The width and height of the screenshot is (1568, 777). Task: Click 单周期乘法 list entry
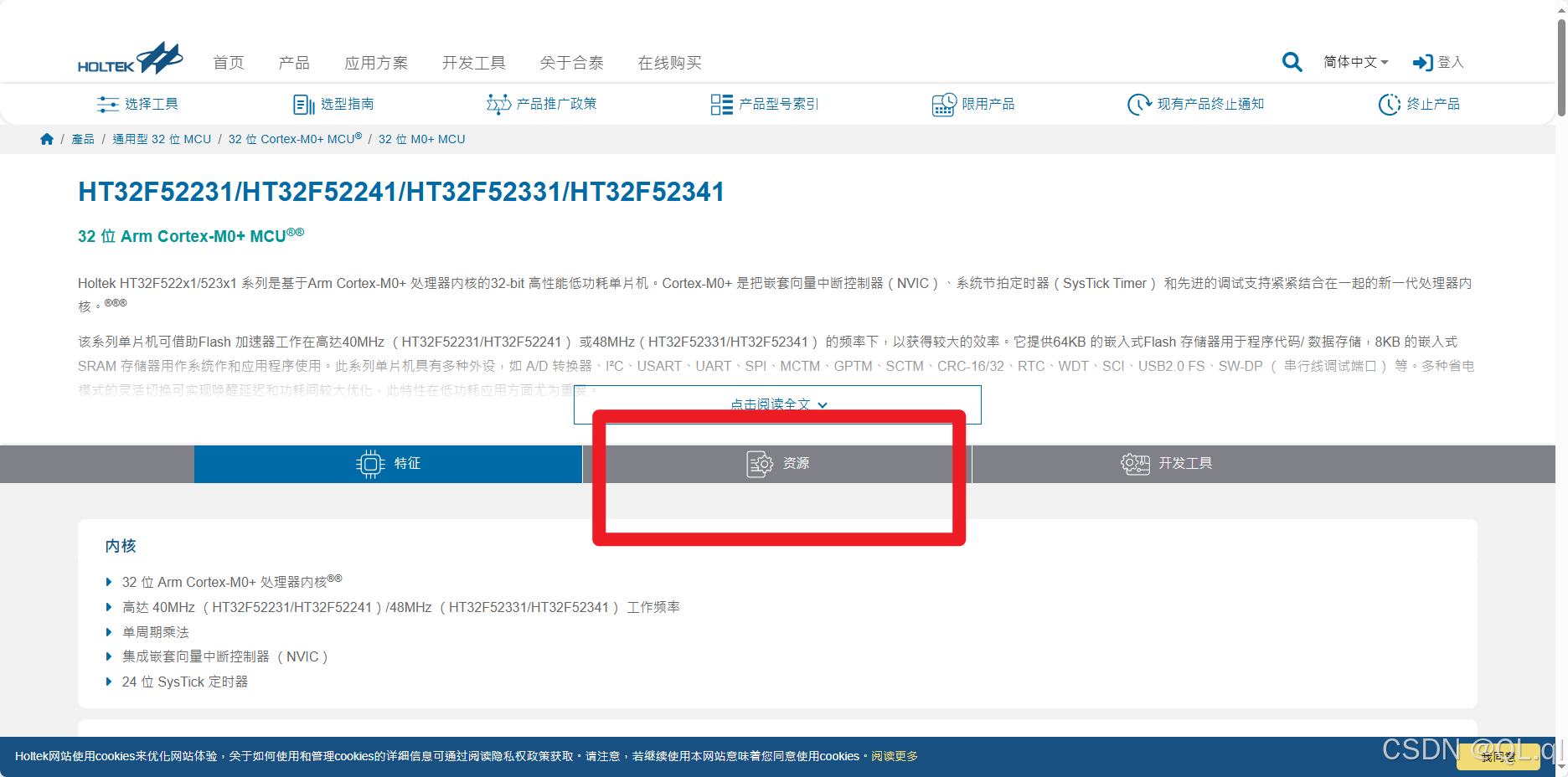click(x=156, y=632)
